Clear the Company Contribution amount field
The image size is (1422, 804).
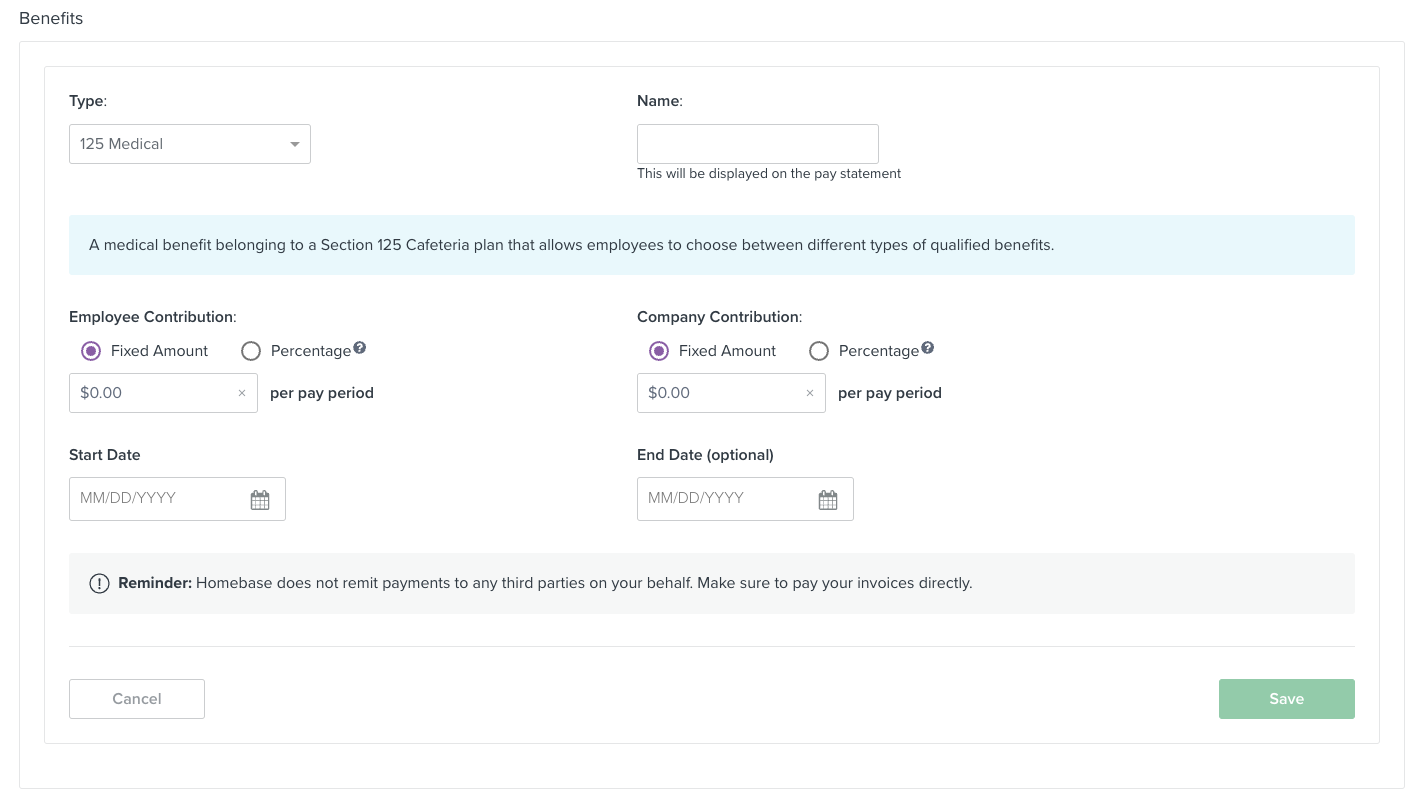pyautogui.click(x=809, y=393)
